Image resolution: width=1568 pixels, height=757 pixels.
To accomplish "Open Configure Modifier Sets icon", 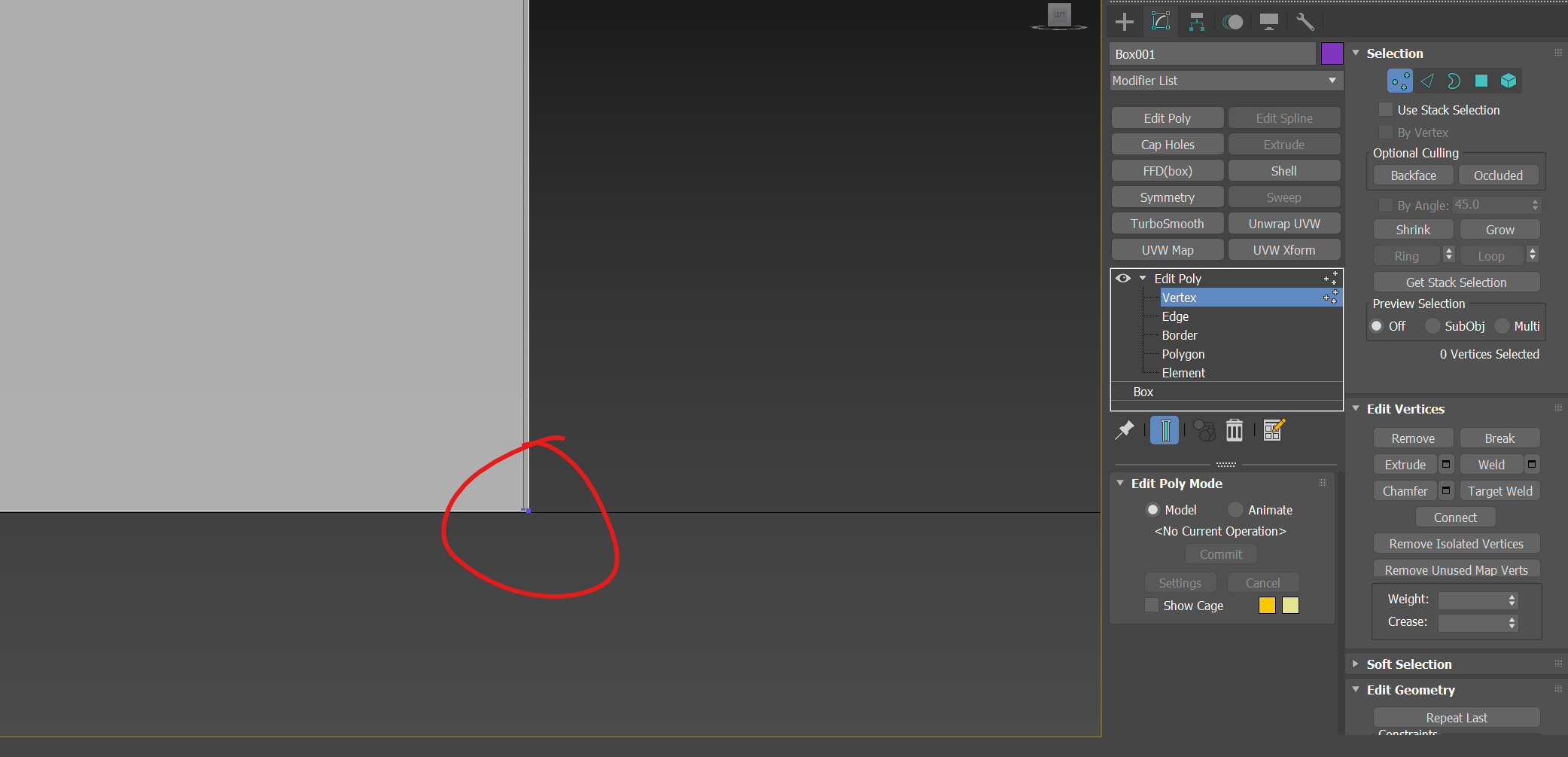I will pos(1274,430).
